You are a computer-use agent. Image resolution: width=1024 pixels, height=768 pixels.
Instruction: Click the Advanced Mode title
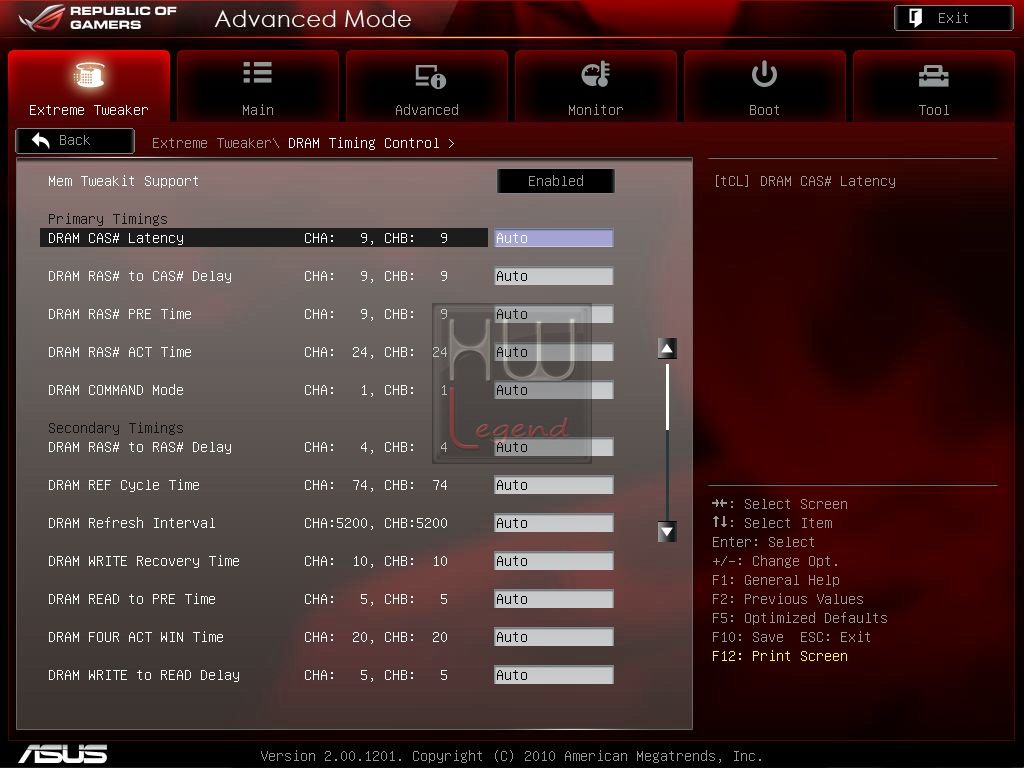pos(313,19)
